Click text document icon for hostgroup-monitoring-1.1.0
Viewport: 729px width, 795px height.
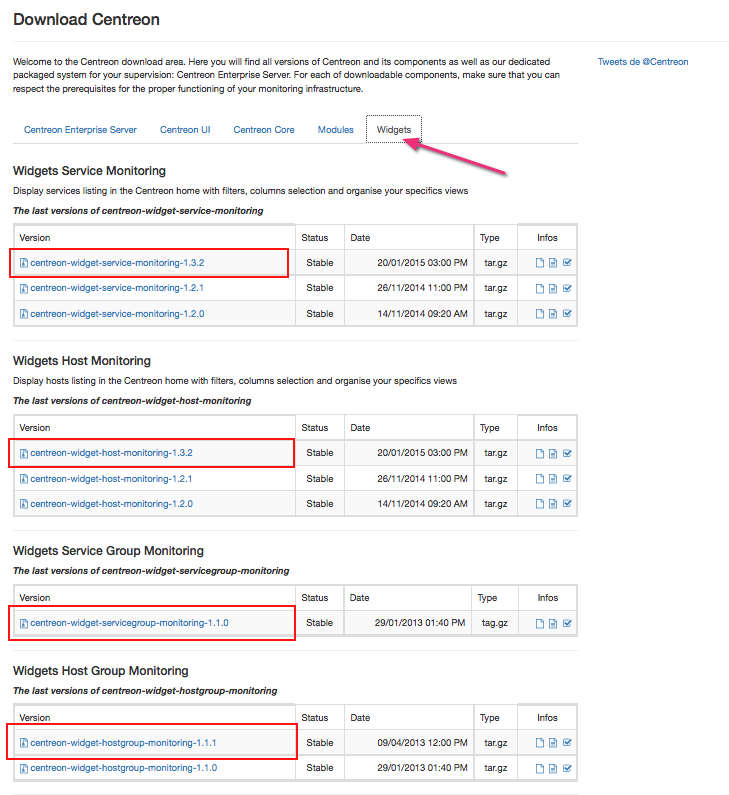point(553,769)
